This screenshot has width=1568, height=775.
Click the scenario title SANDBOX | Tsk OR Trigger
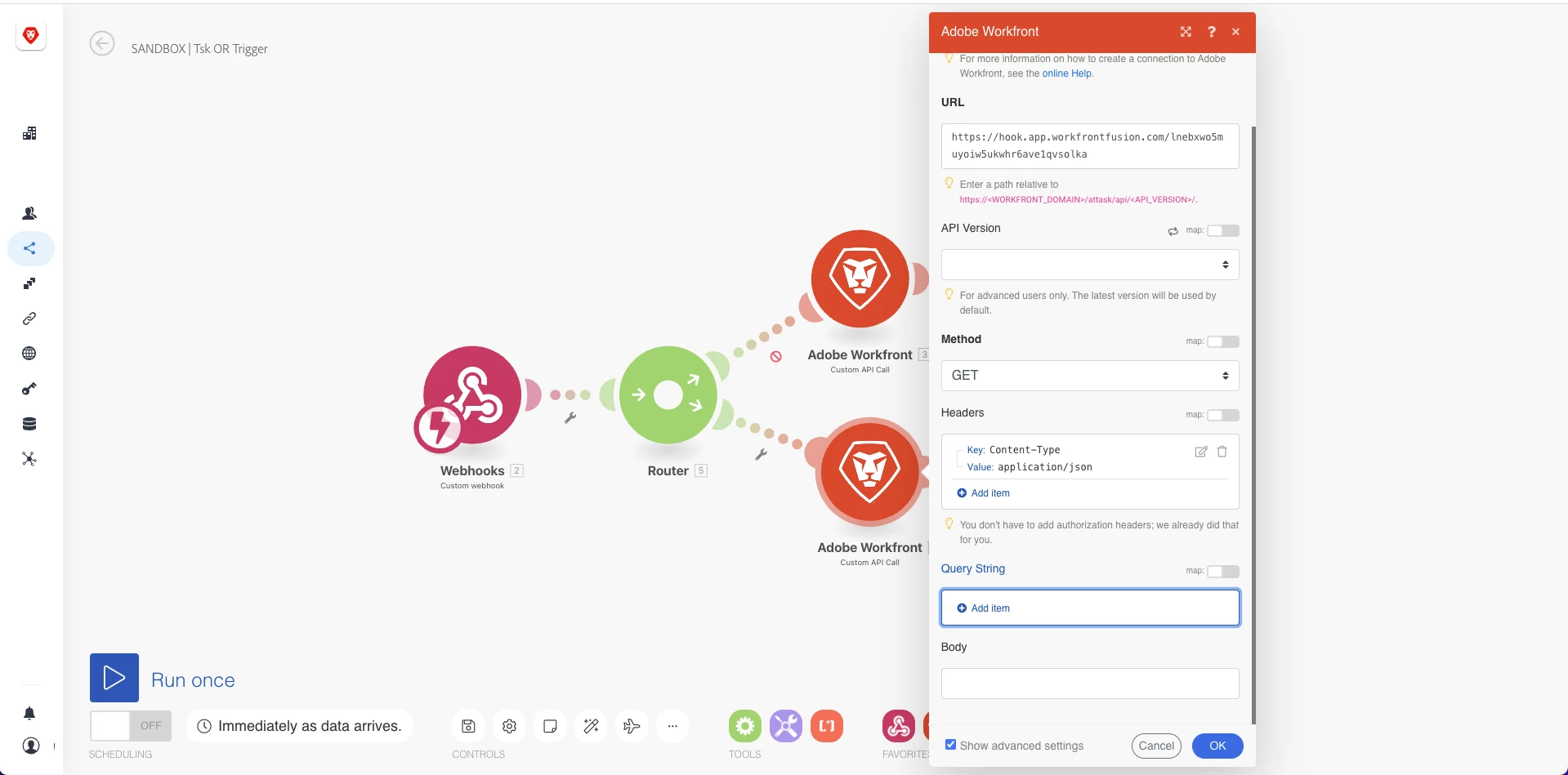[x=199, y=49]
